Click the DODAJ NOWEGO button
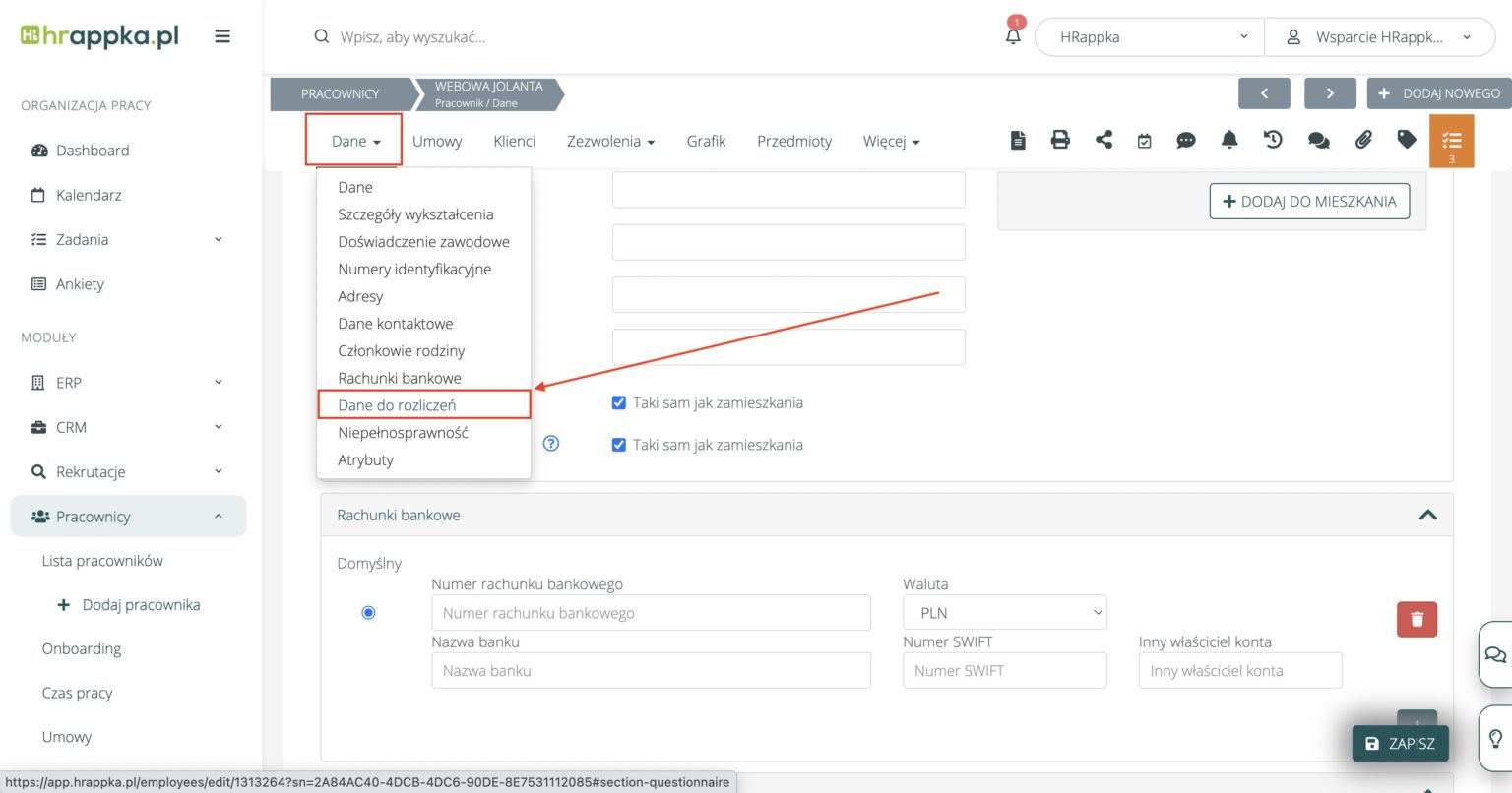The image size is (1512, 793). 1439,93
